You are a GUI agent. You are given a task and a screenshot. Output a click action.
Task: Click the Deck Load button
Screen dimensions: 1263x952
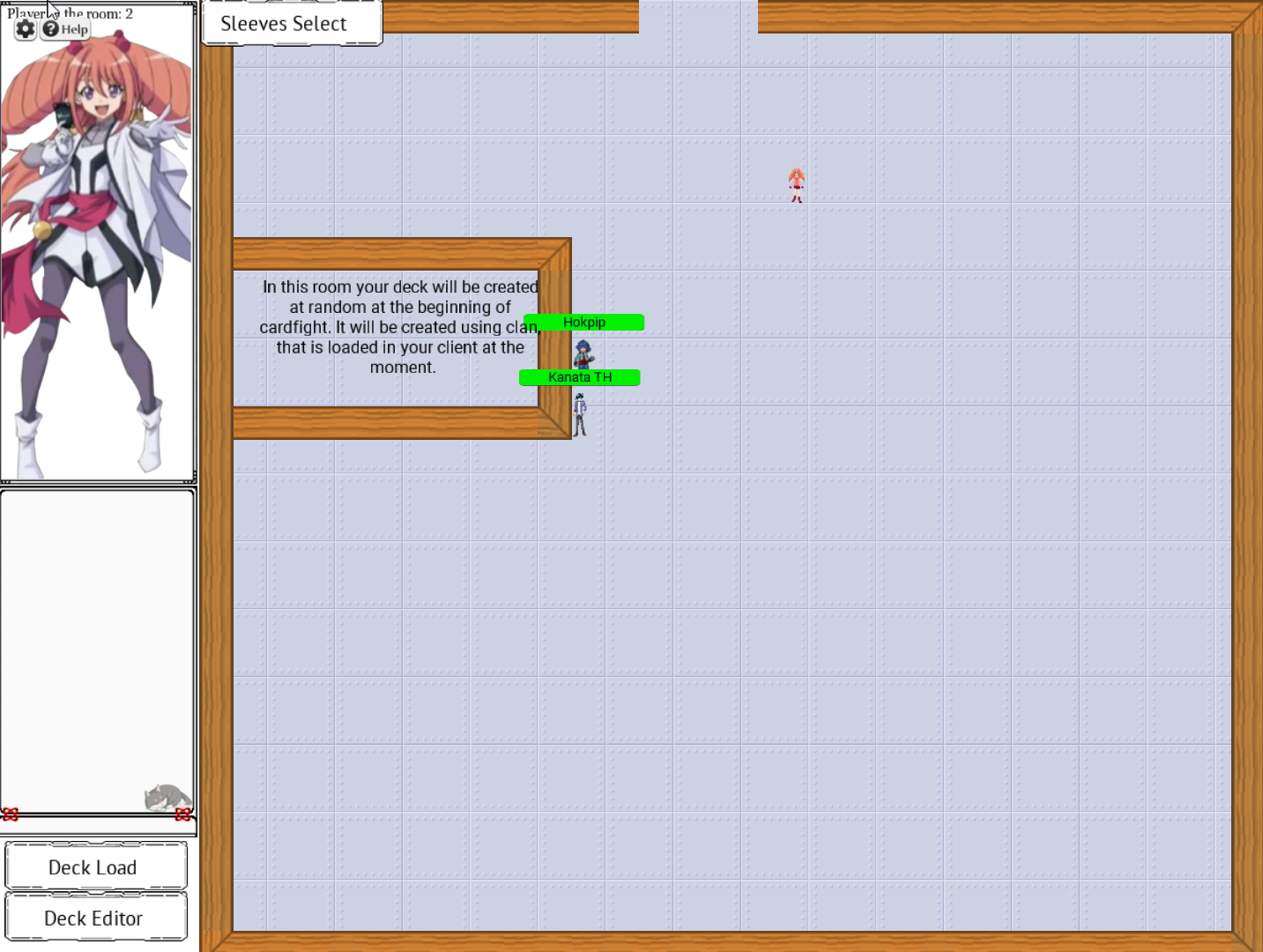pyautogui.click(x=96, y=866)
